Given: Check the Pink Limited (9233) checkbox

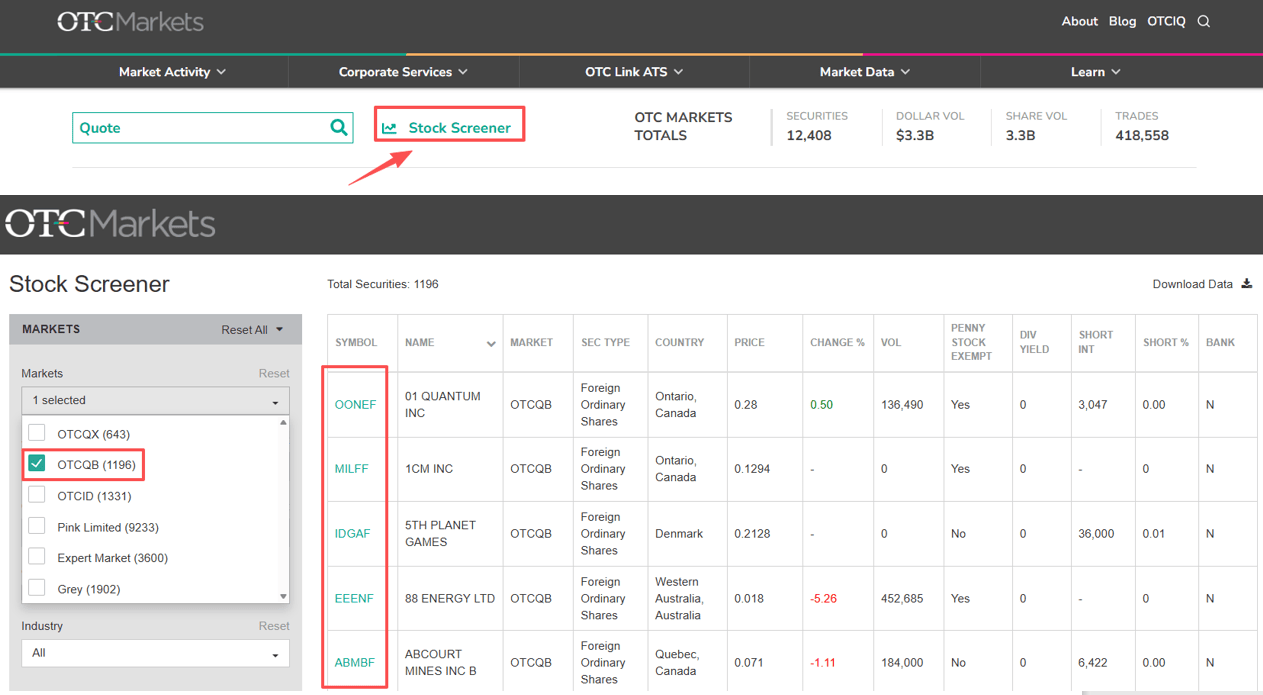Looking at the screenshot, I should coord(37,526).
